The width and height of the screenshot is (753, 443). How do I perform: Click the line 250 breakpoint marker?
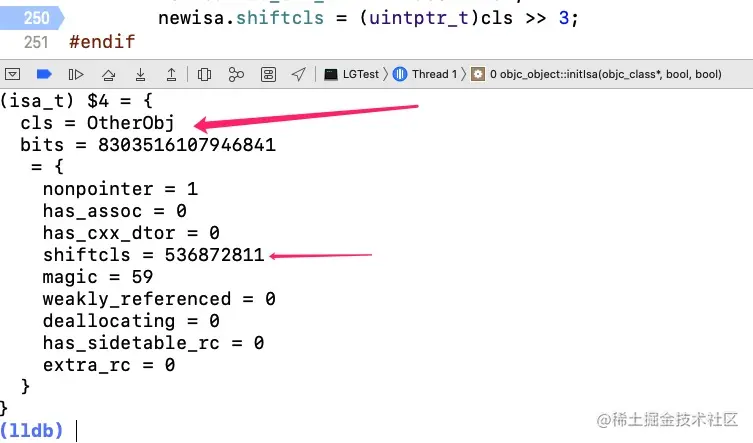[x=32, y=18]
